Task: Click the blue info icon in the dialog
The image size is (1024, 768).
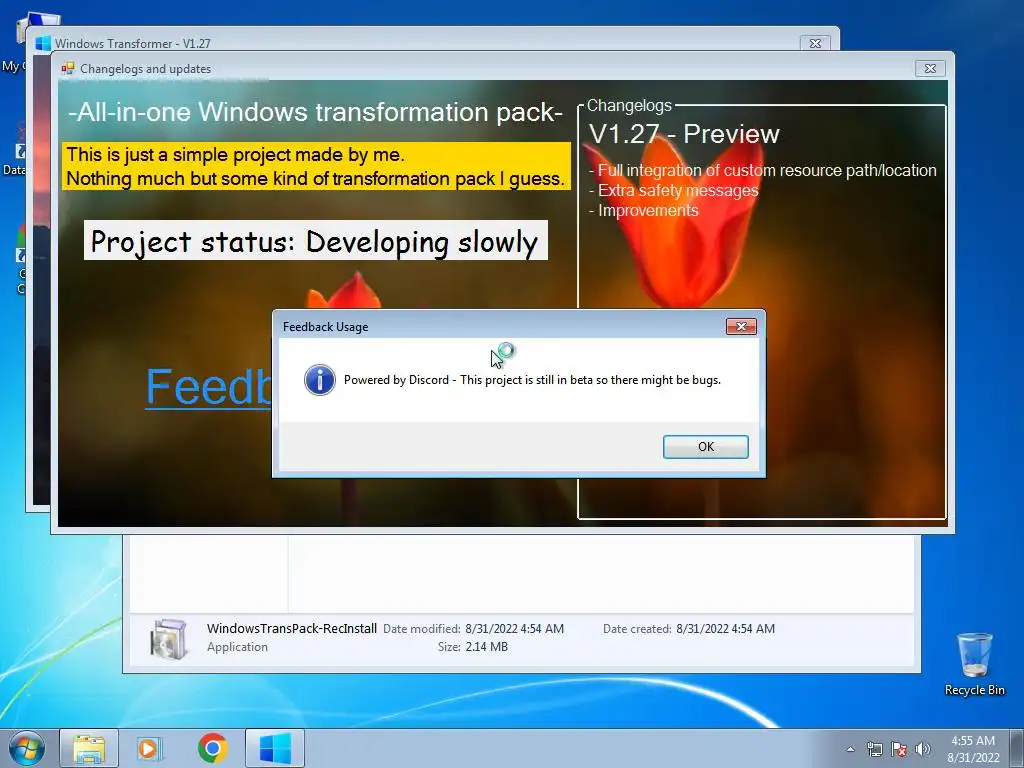Action: pos(320,380)
